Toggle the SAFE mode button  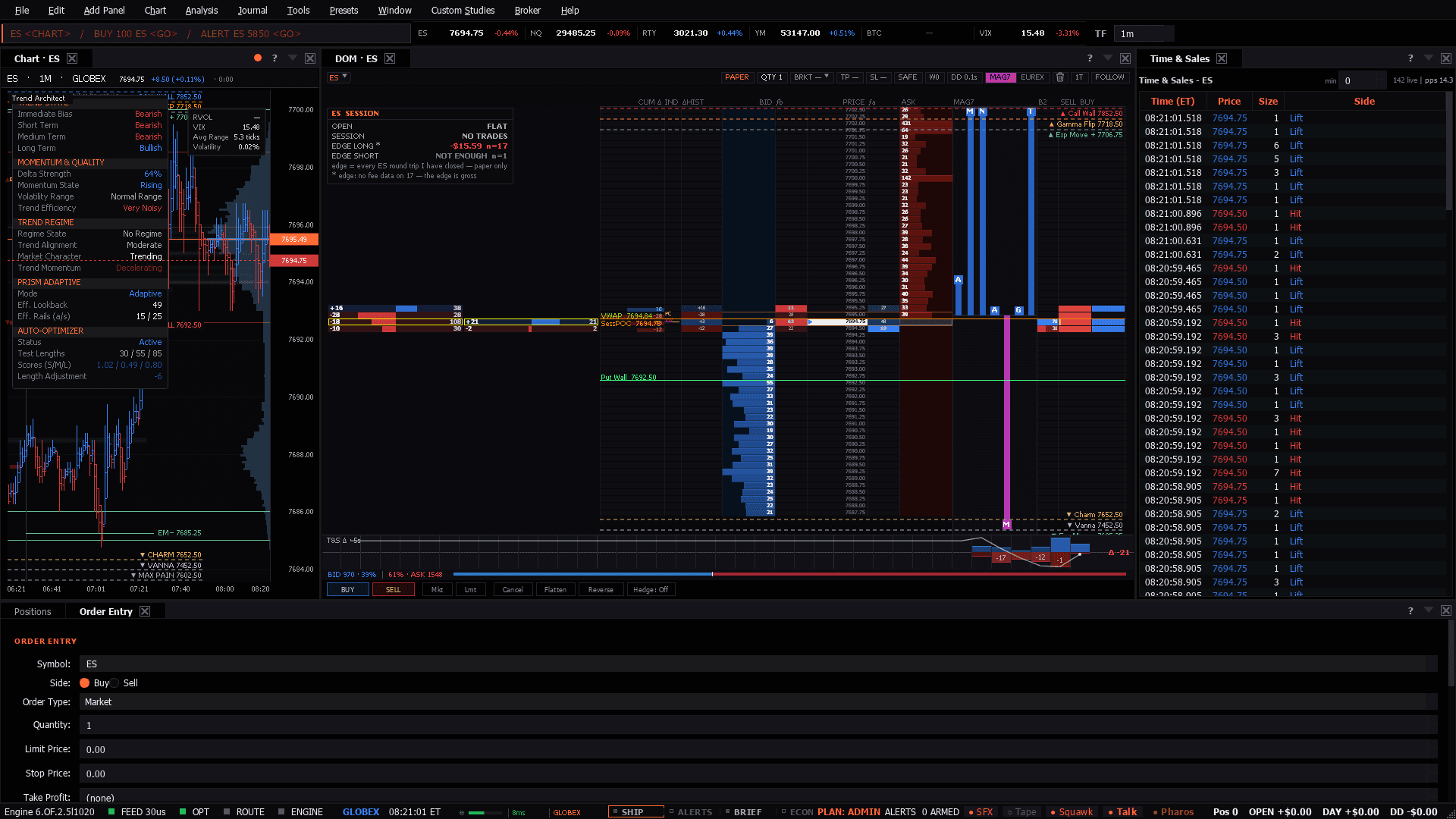[907, 77]
